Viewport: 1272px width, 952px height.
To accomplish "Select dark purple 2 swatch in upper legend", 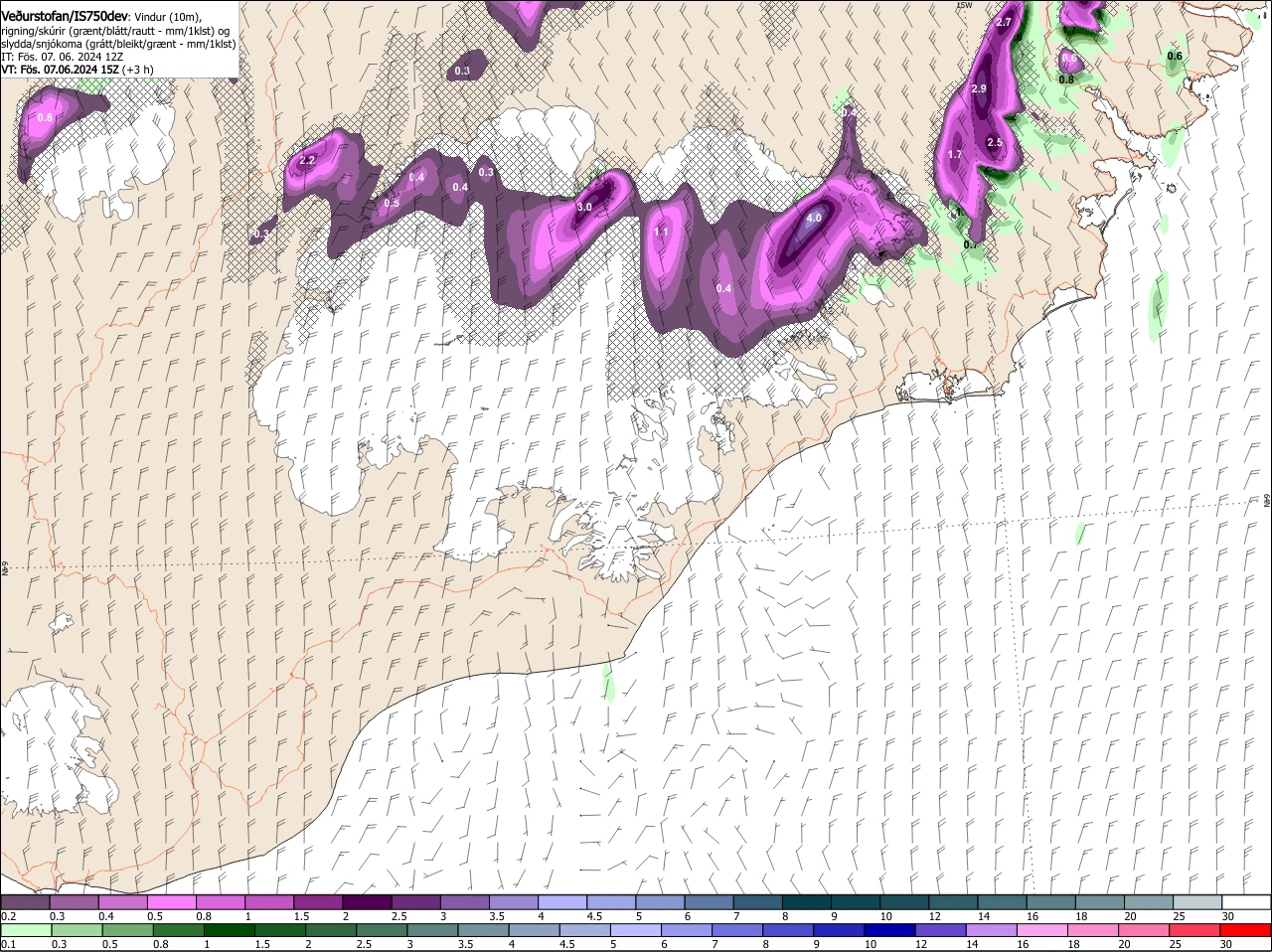I will pos(366,902).
